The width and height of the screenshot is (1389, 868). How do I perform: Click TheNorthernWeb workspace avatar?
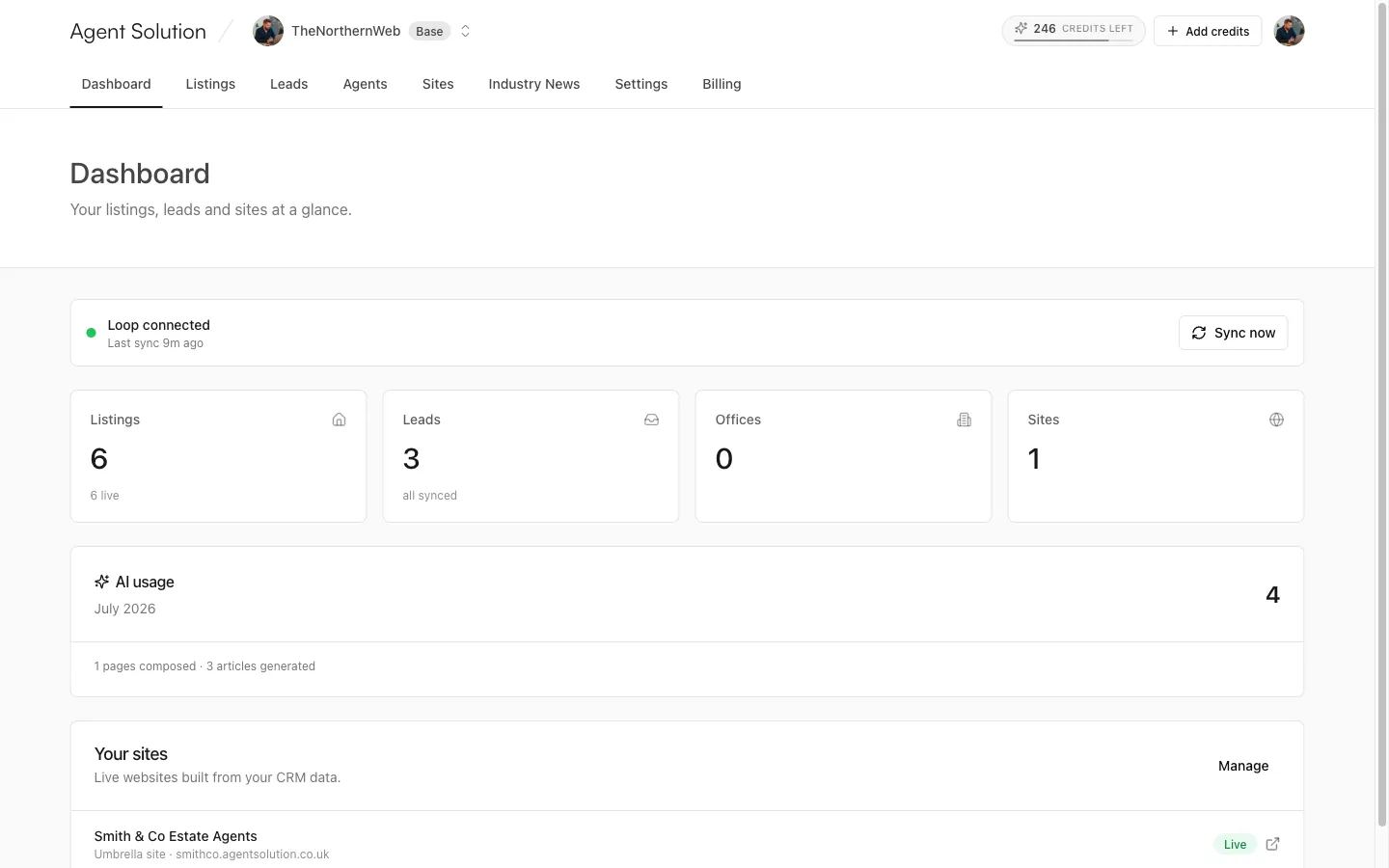click(x=268, y=31)
